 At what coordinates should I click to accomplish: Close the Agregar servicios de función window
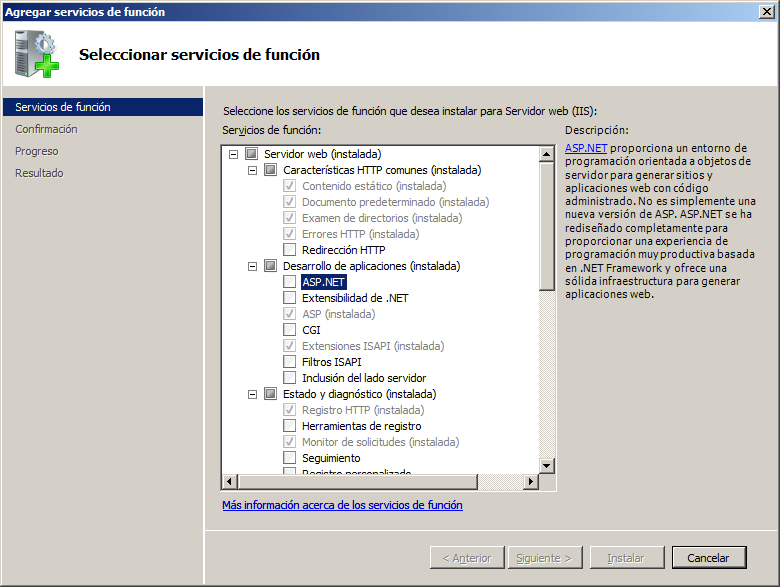click(x=765, y=12)
